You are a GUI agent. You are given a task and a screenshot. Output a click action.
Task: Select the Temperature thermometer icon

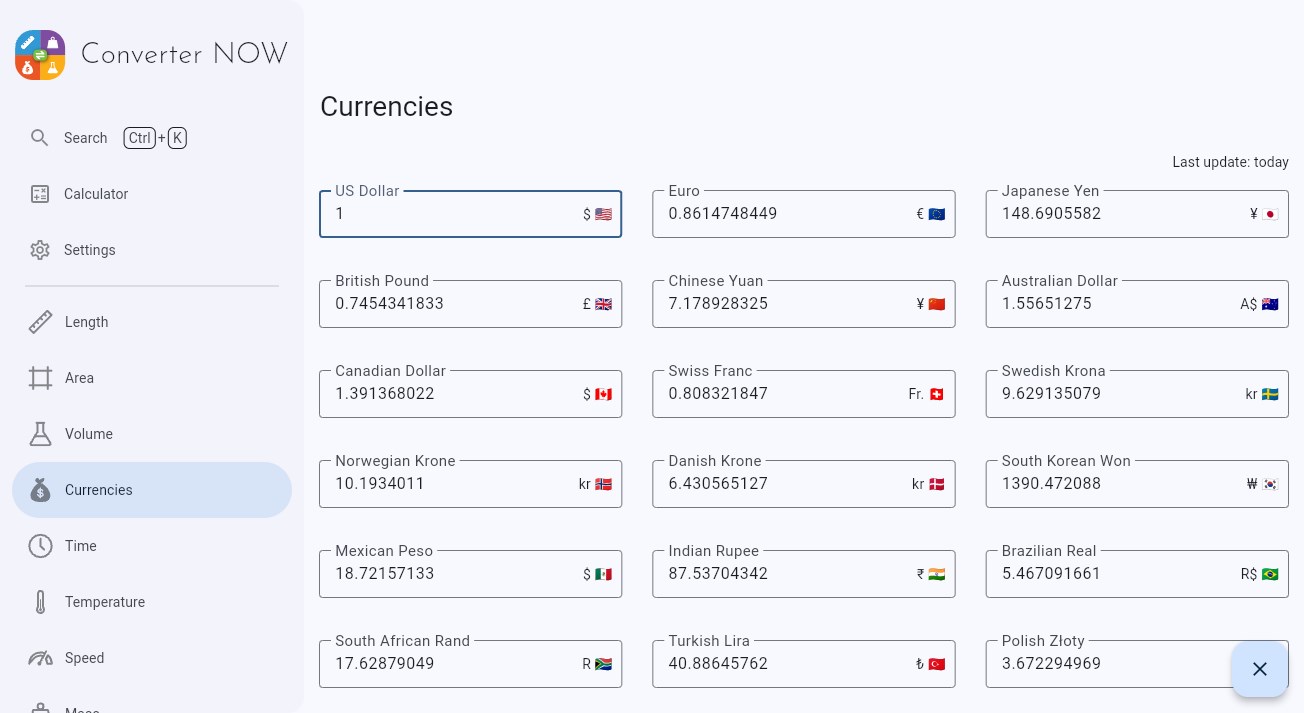pyautogui.click(x=40, y=602)
